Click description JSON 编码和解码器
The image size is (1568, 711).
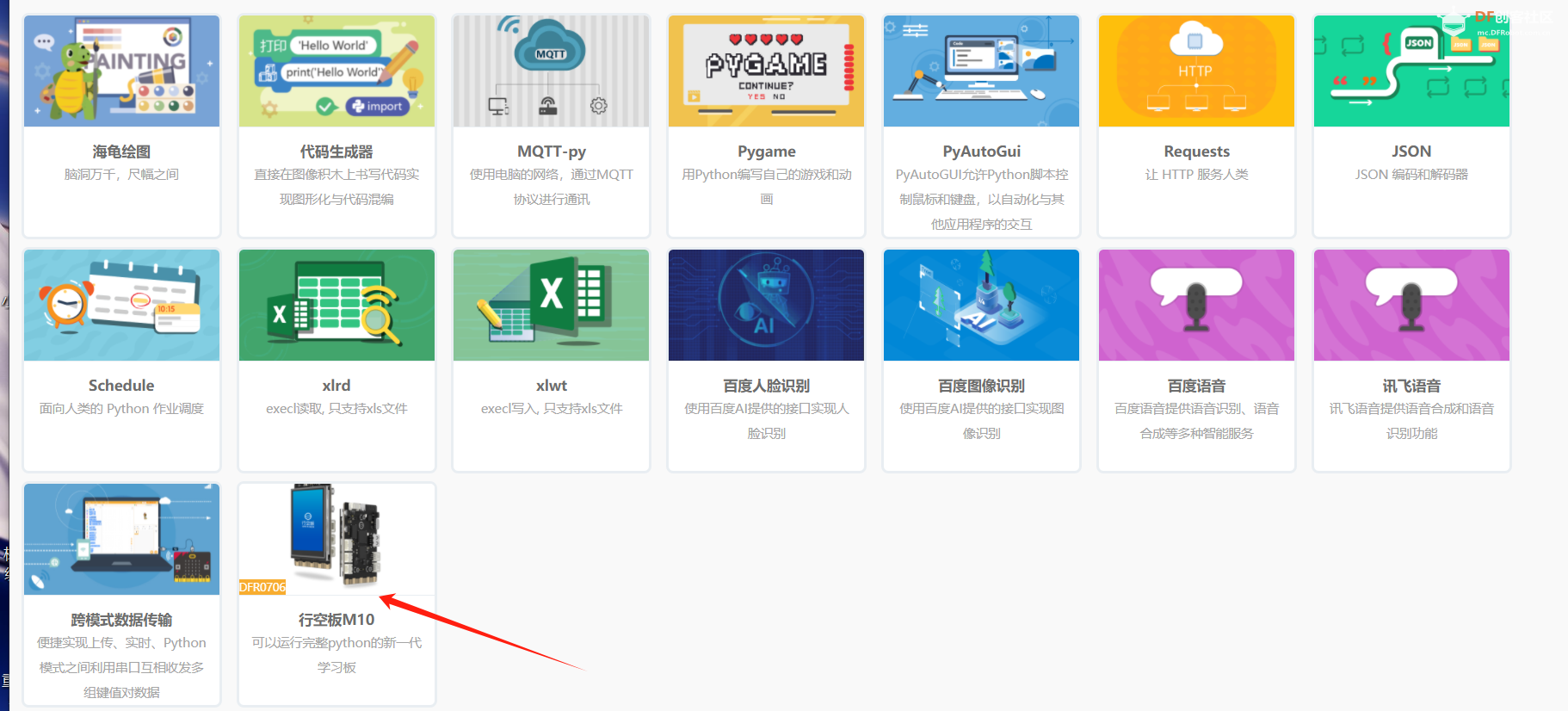point(1411,175)
